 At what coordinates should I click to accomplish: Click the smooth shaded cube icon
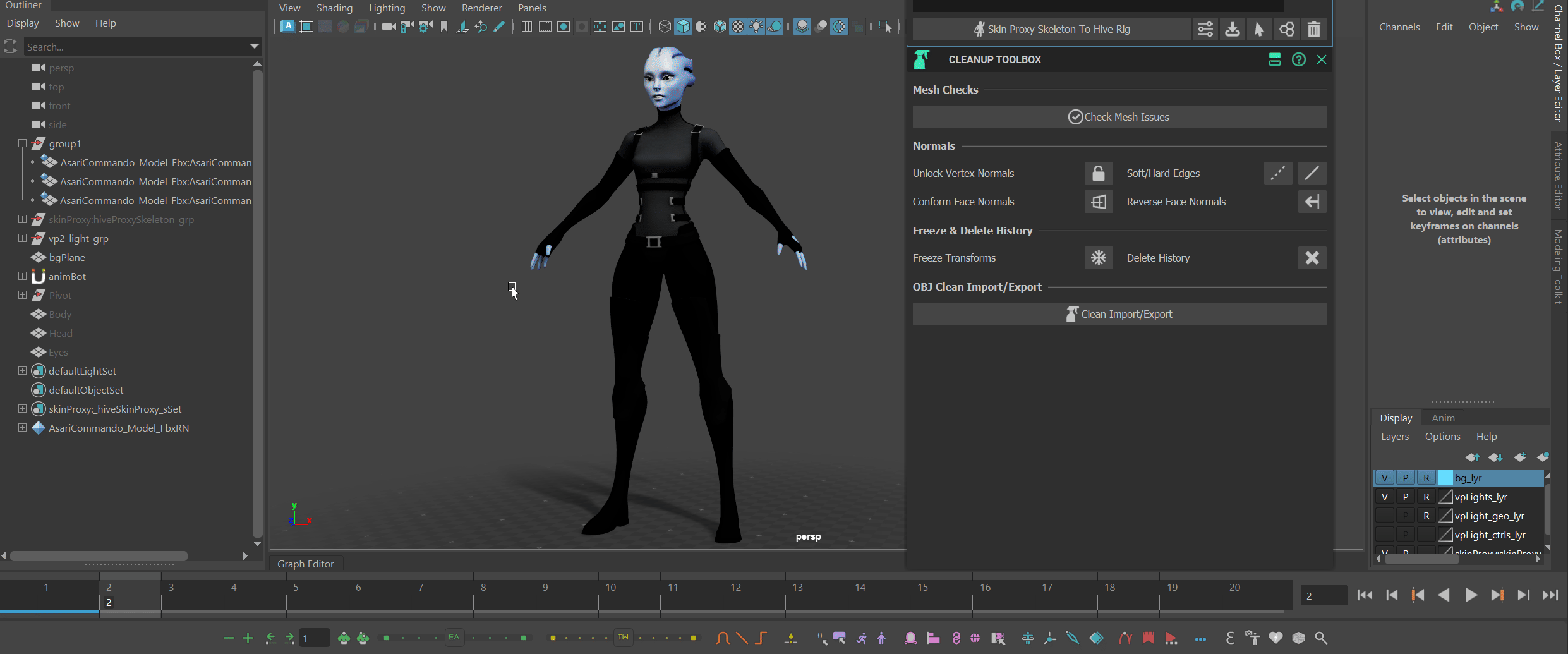[x=683, y=27]
